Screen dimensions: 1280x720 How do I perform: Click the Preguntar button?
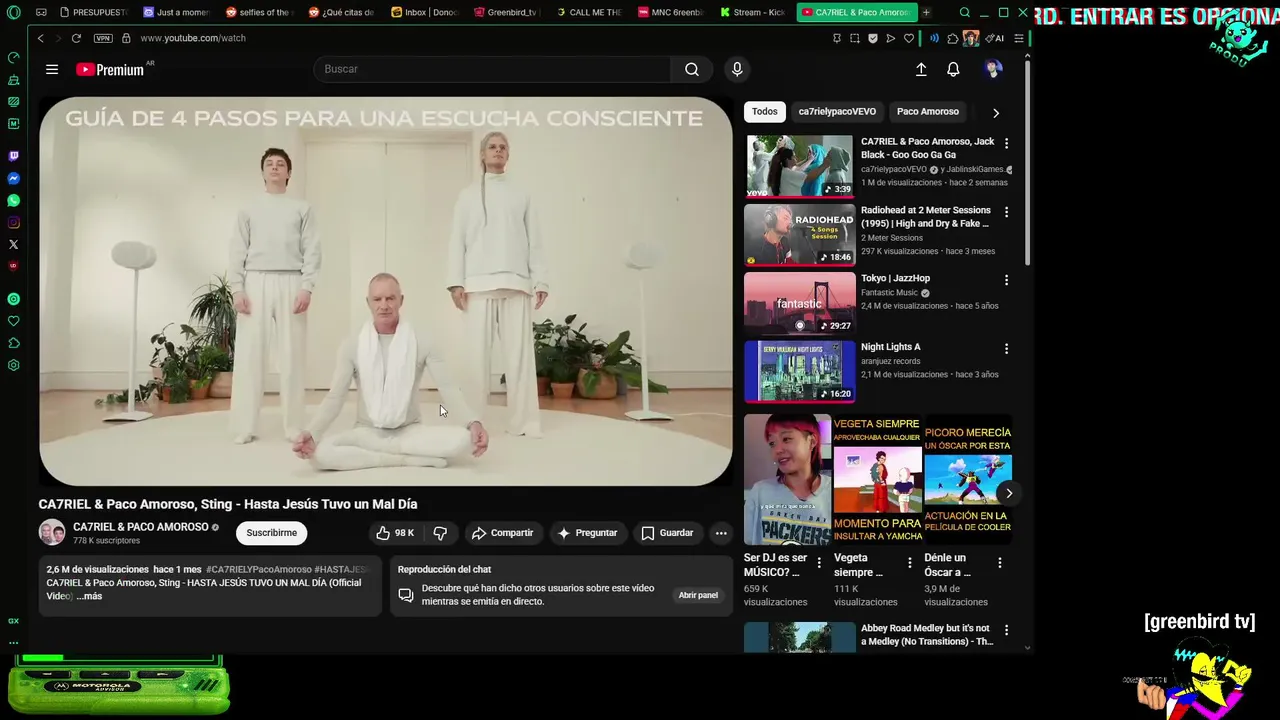tap(588, 533)
